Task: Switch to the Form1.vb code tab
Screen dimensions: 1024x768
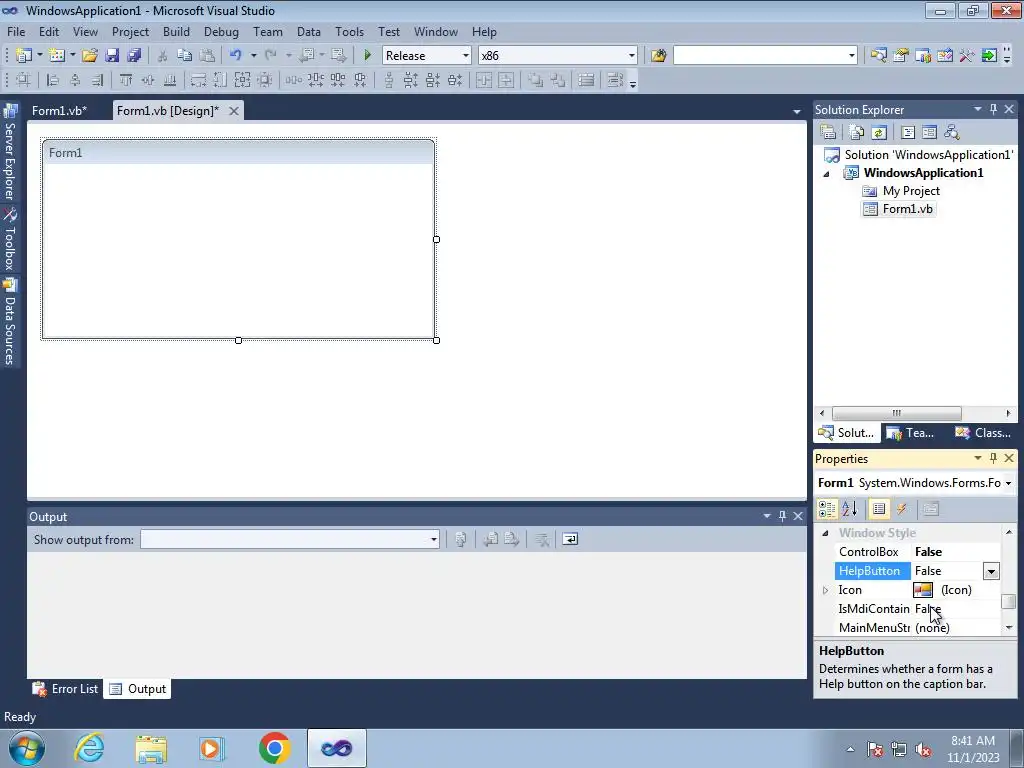Action: point(59,110)
